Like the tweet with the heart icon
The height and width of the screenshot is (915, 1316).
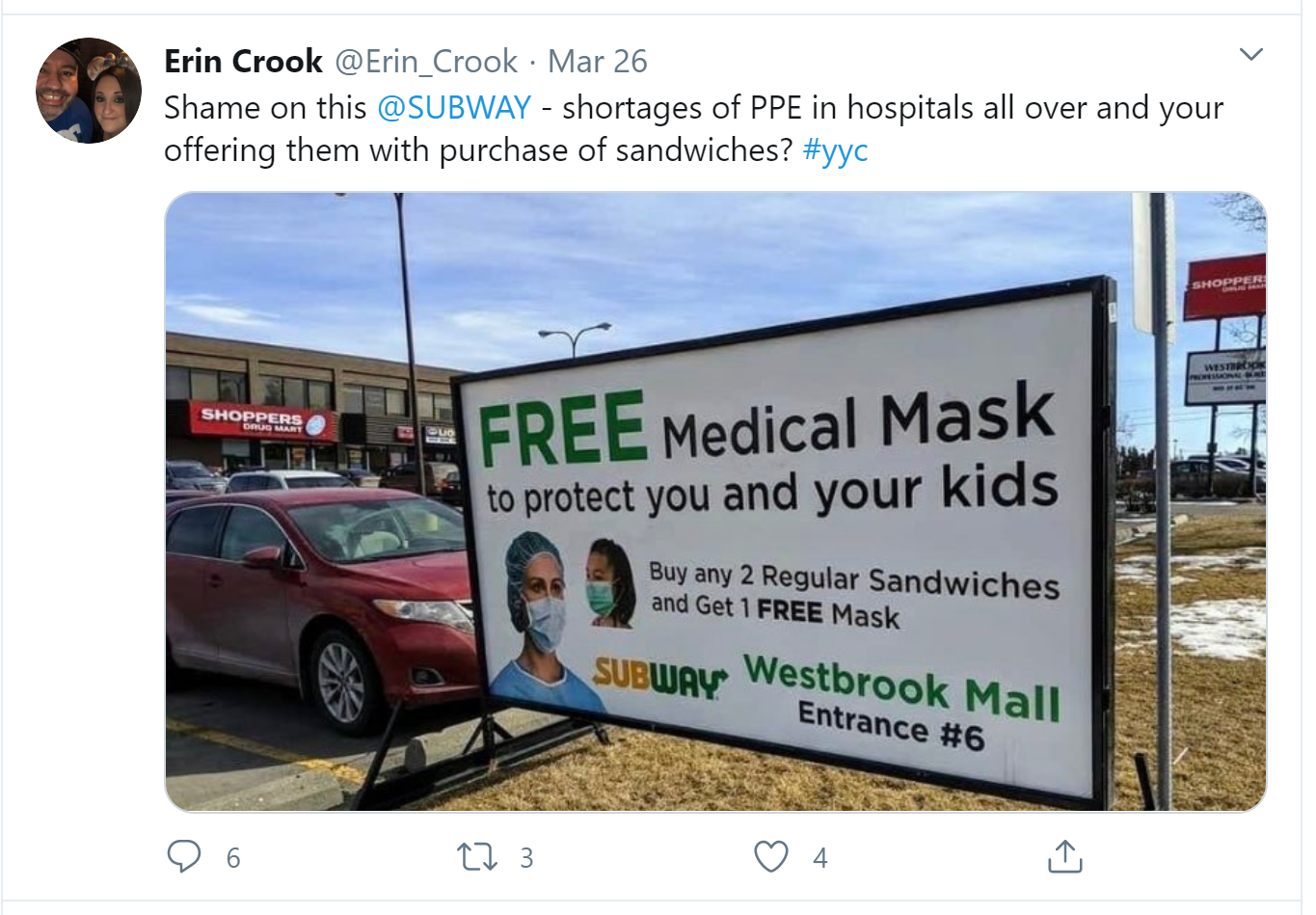[x=771, y=856]
